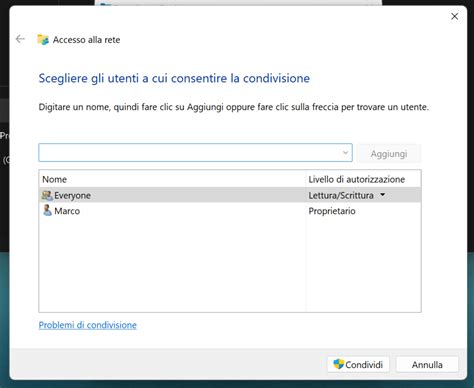Click the network folder icon beside Accesso alla rete
Image resolution: width=474 pixels, height=388 pixels.
[x=43, y=39]
